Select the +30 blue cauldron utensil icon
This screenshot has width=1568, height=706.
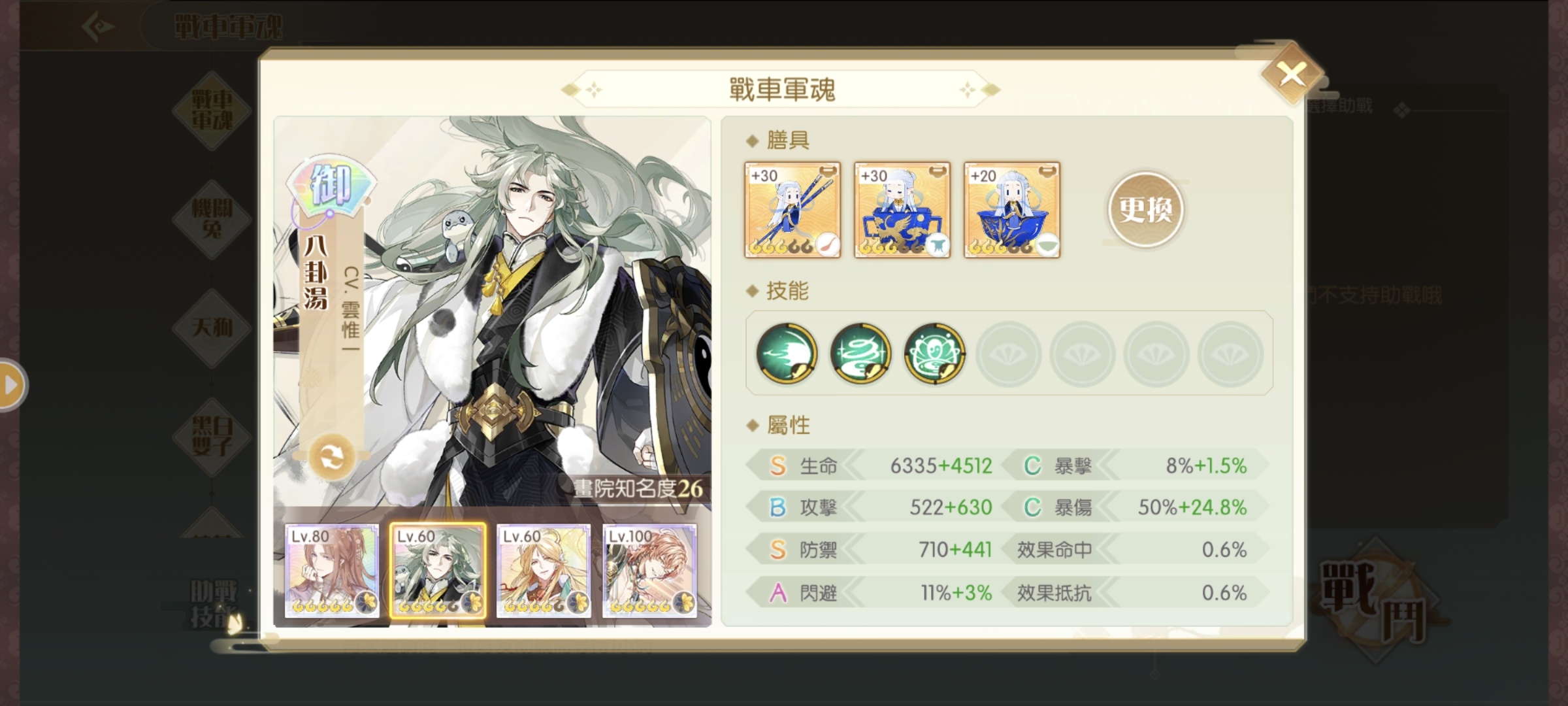(x=902, y=210)
